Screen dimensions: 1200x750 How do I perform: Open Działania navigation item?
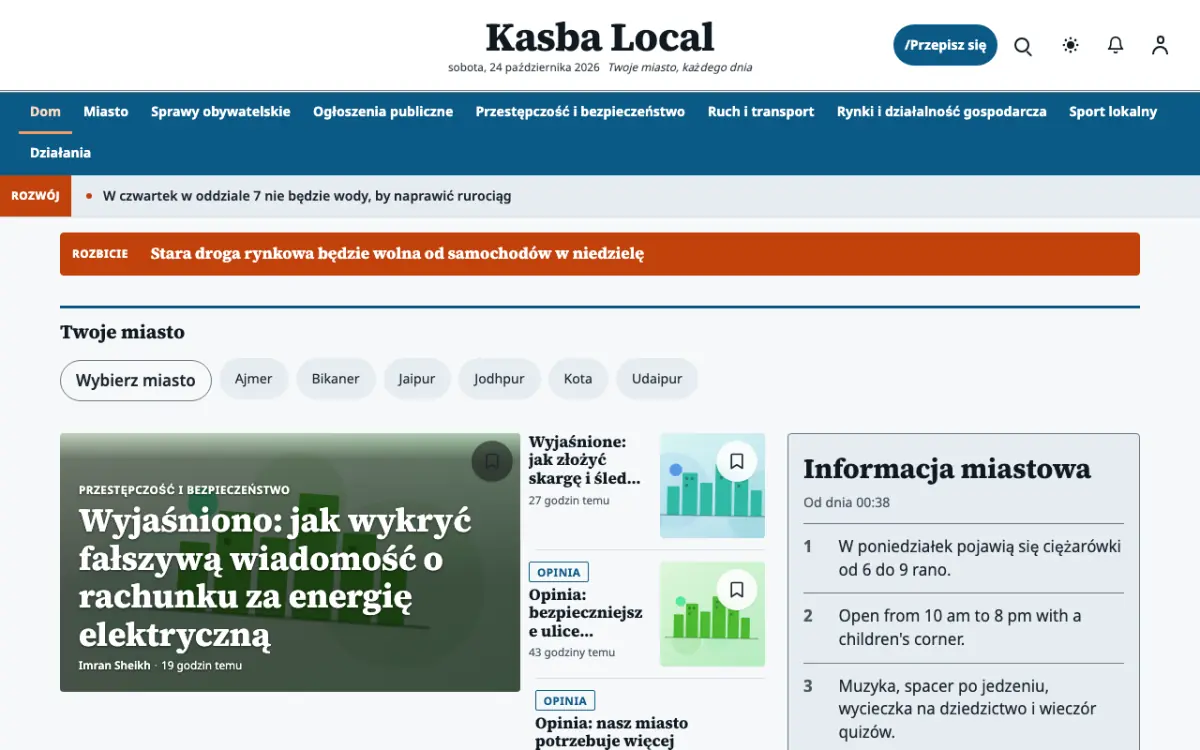[60, 153]
